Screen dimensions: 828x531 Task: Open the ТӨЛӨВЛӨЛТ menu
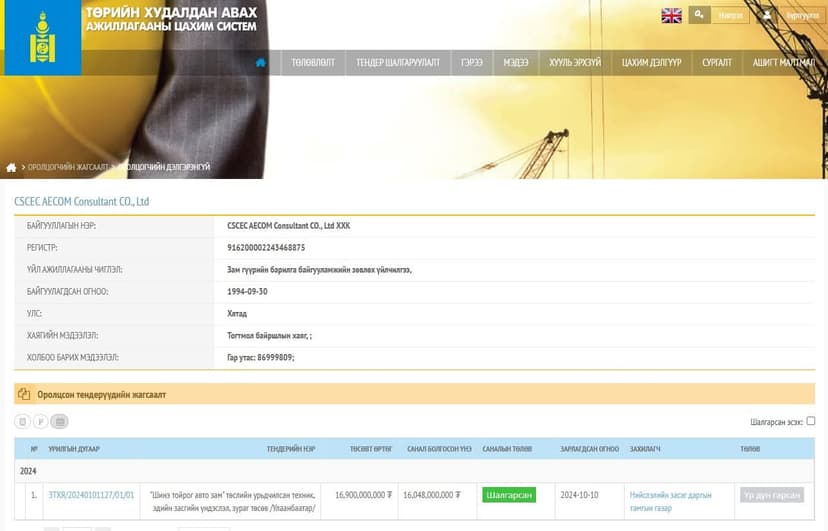coord(313,63)
